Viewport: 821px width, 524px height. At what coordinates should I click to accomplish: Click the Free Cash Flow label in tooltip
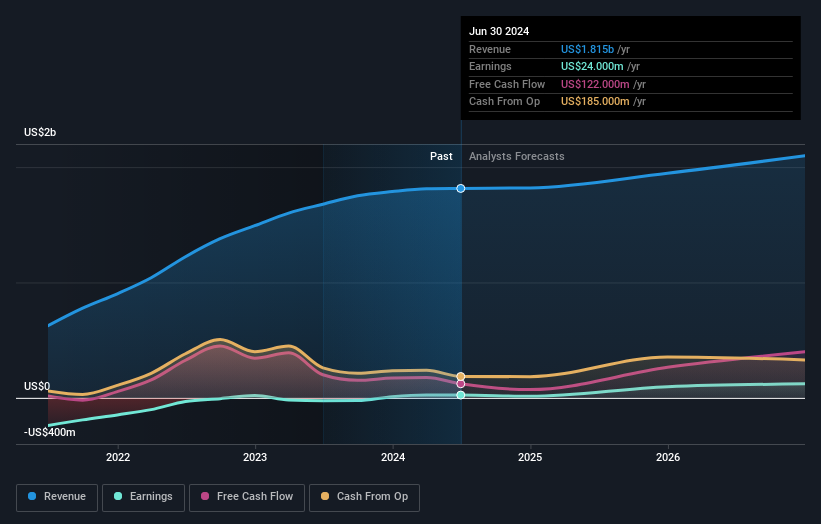pos(507,84)
